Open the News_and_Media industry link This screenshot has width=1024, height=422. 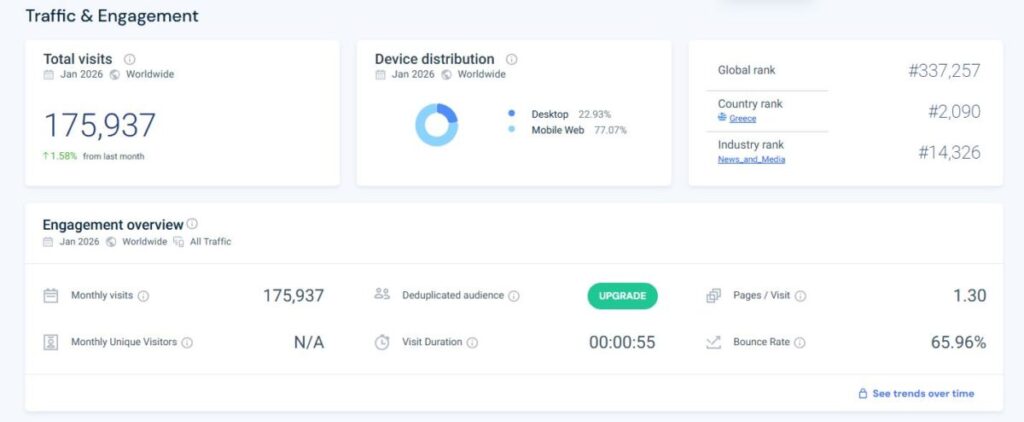pos(751,159)
